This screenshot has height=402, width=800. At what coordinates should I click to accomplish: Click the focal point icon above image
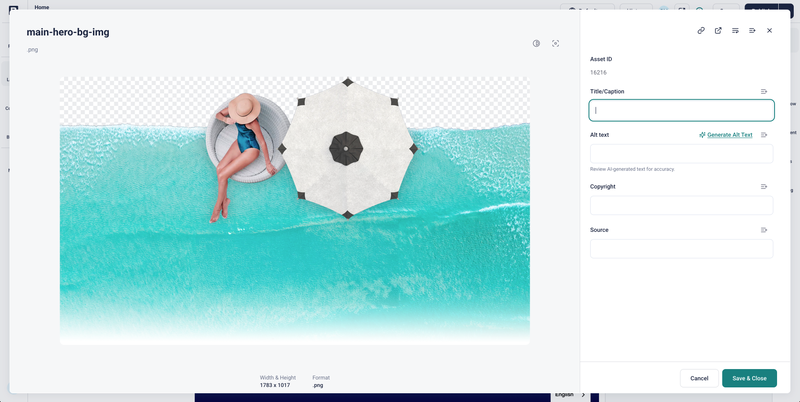pyautogui.click(x=555, y=43)
